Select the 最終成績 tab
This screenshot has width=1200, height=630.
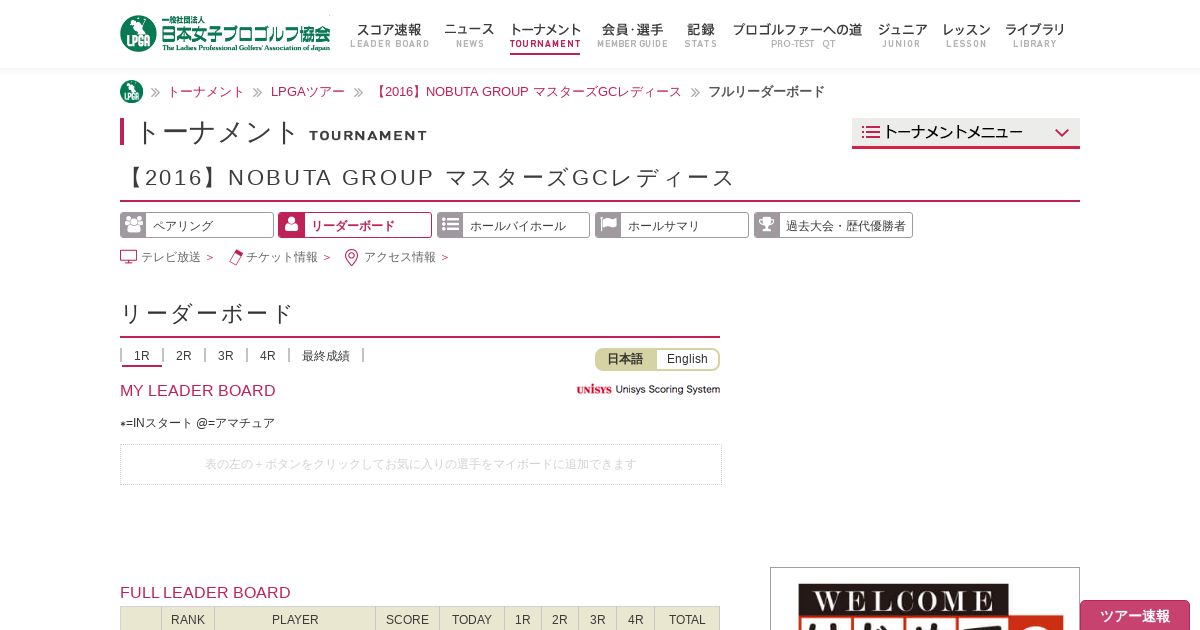point(326,356)
